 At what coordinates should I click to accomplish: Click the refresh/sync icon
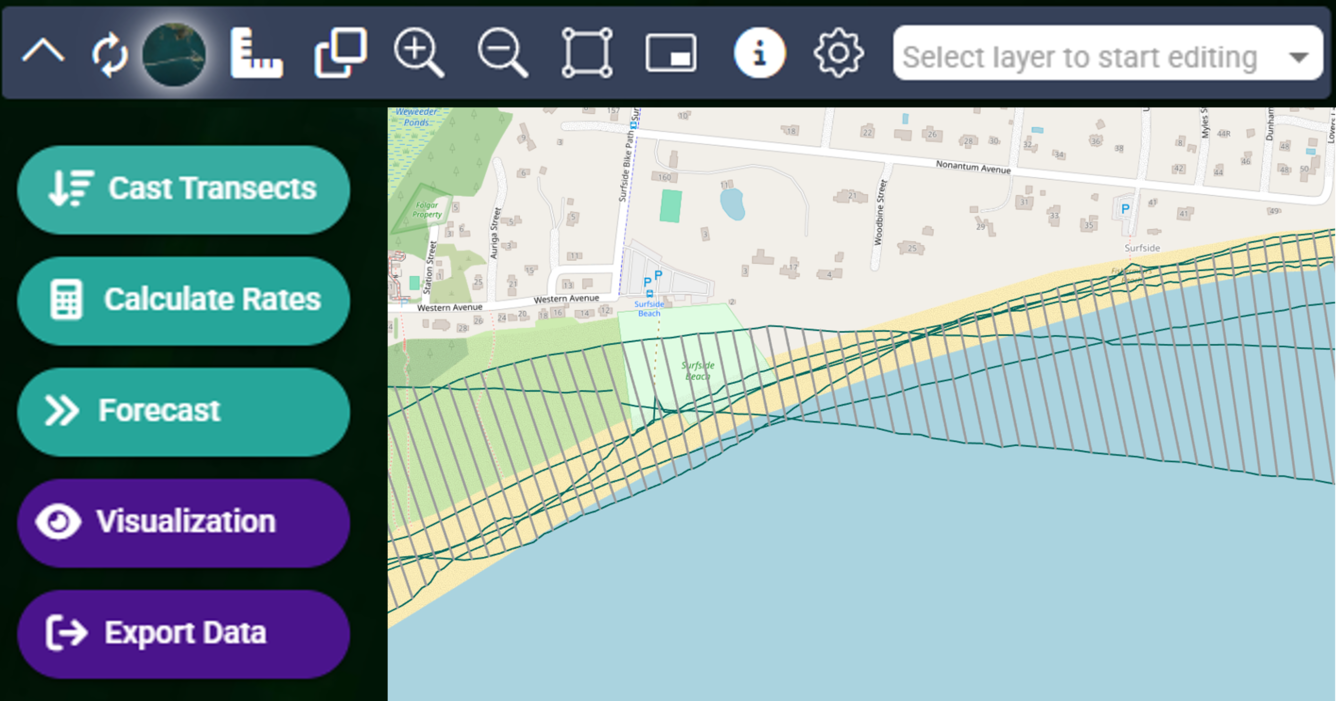109,53
